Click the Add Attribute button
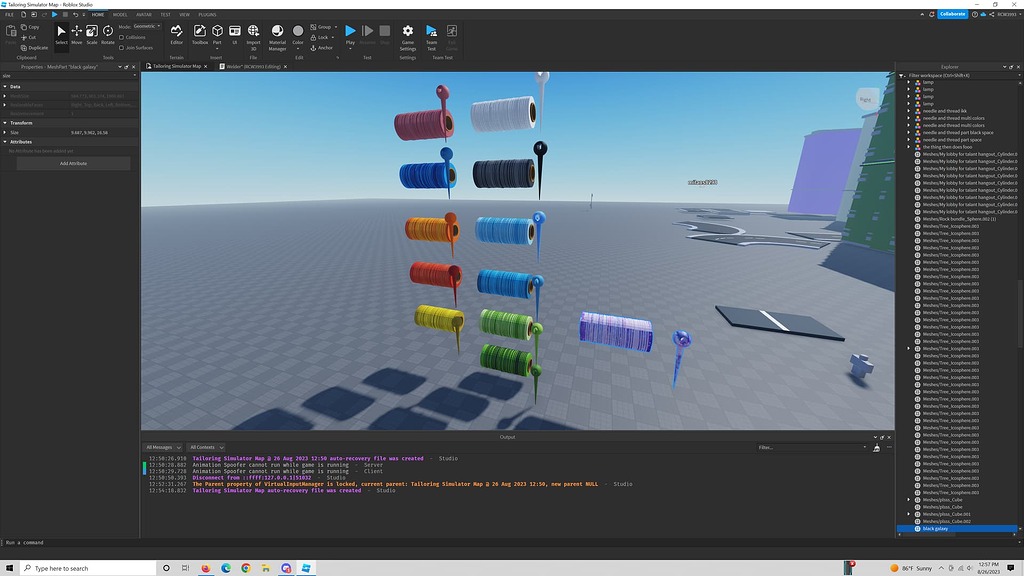The width and height of the screenshot is (1024, 576). click(x=73, y=163)
